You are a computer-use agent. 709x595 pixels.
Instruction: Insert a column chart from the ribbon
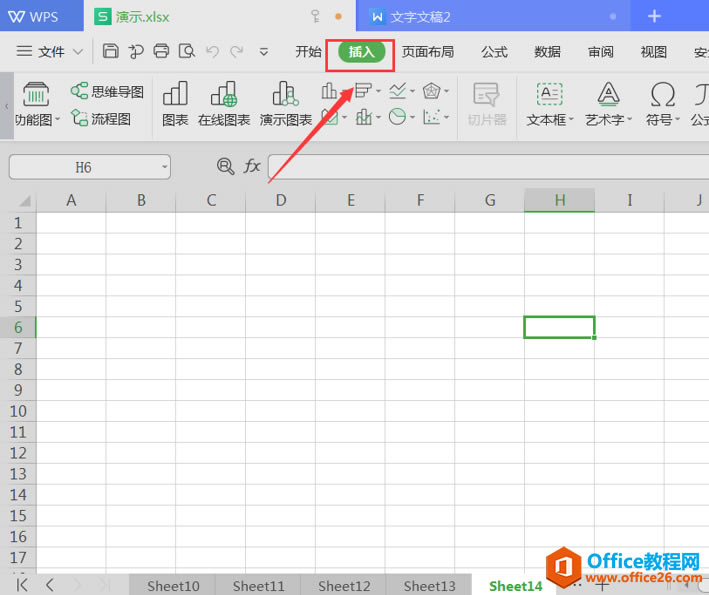(329, 91)
